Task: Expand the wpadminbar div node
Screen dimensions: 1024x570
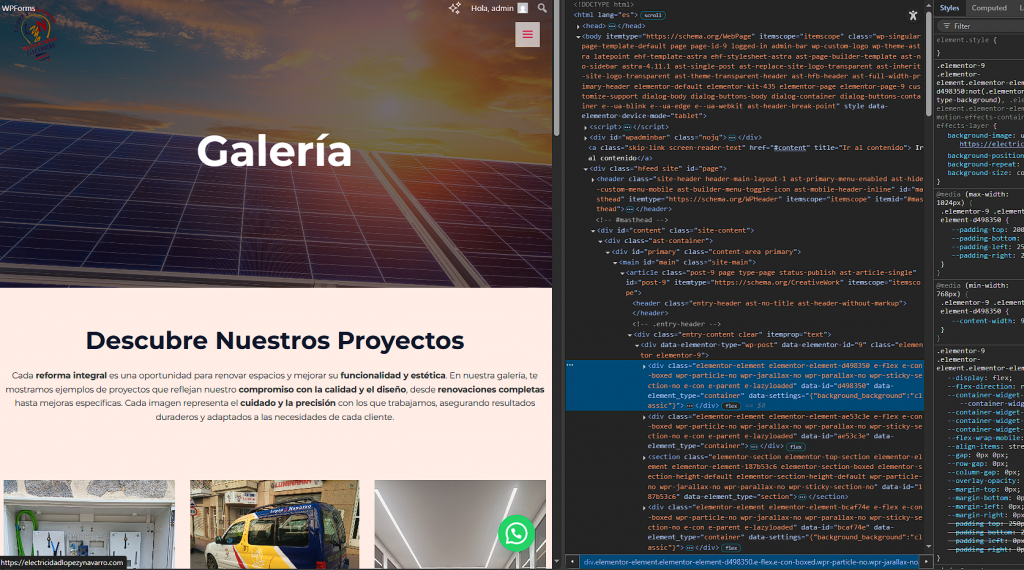Action: 586,137
